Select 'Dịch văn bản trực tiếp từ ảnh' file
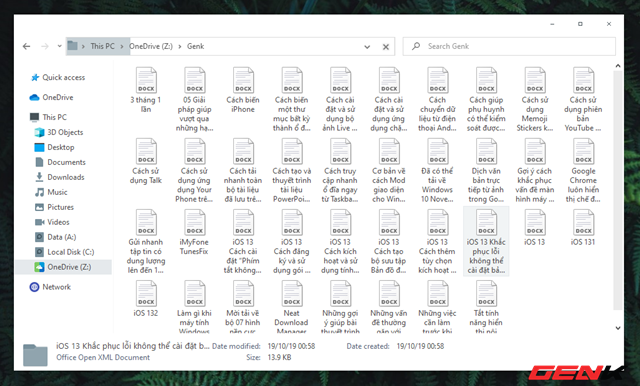This screenshot has width=640, height=386. tap(486, 171)
